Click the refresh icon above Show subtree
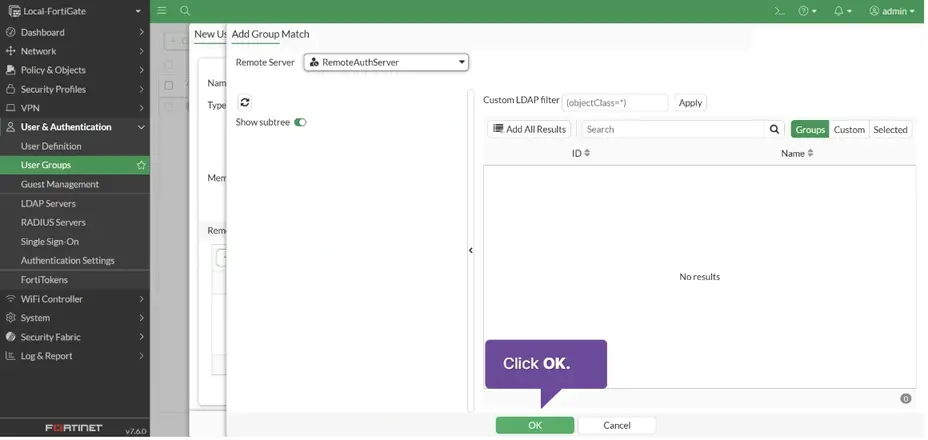The width and height of the screenshot is (928, 440). [244, 102]
